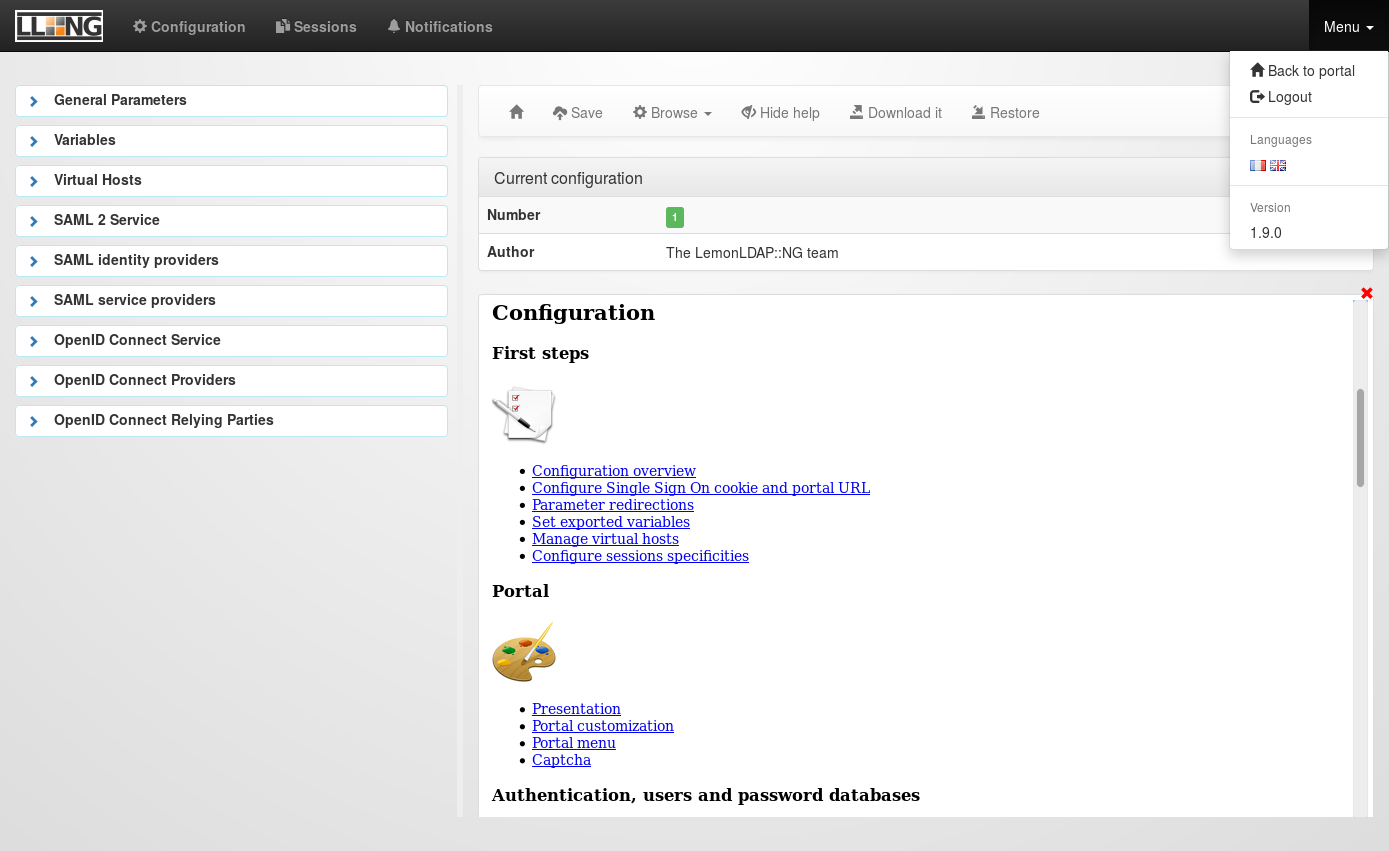The height and width of the screenshot is (851, 1389).
Task: Open Parameter redirections link
Action: [x=613, y=505]
